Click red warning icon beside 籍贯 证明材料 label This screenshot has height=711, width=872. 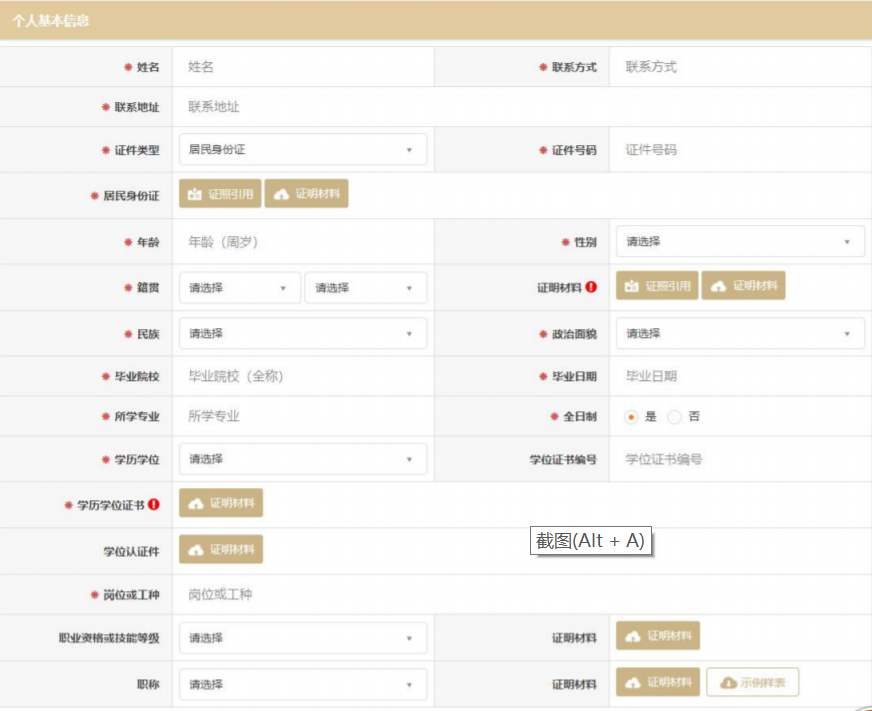(591, 287)
